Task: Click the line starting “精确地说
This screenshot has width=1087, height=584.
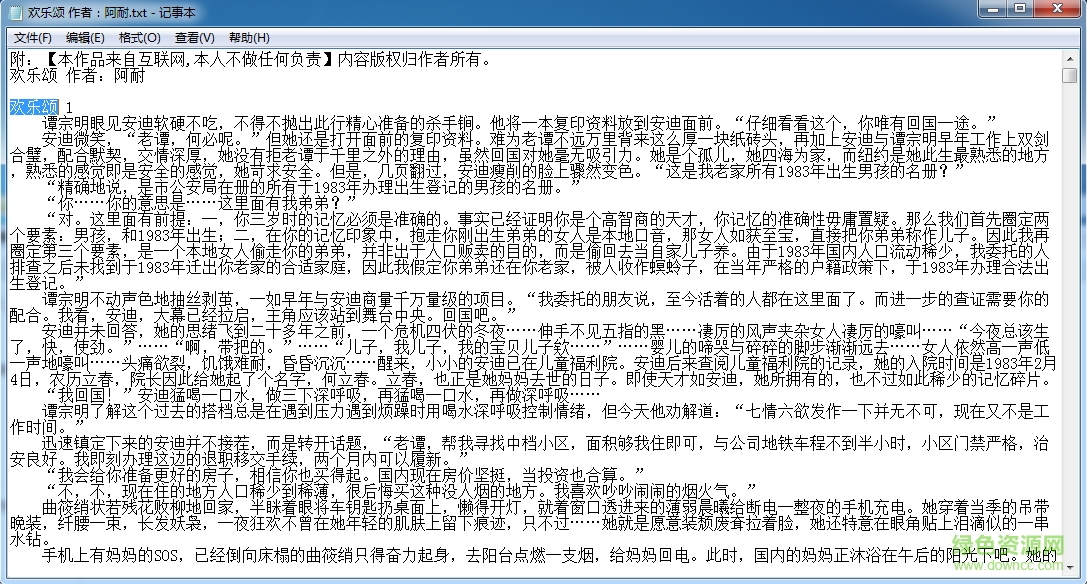Action: click(x=312, y=187)
